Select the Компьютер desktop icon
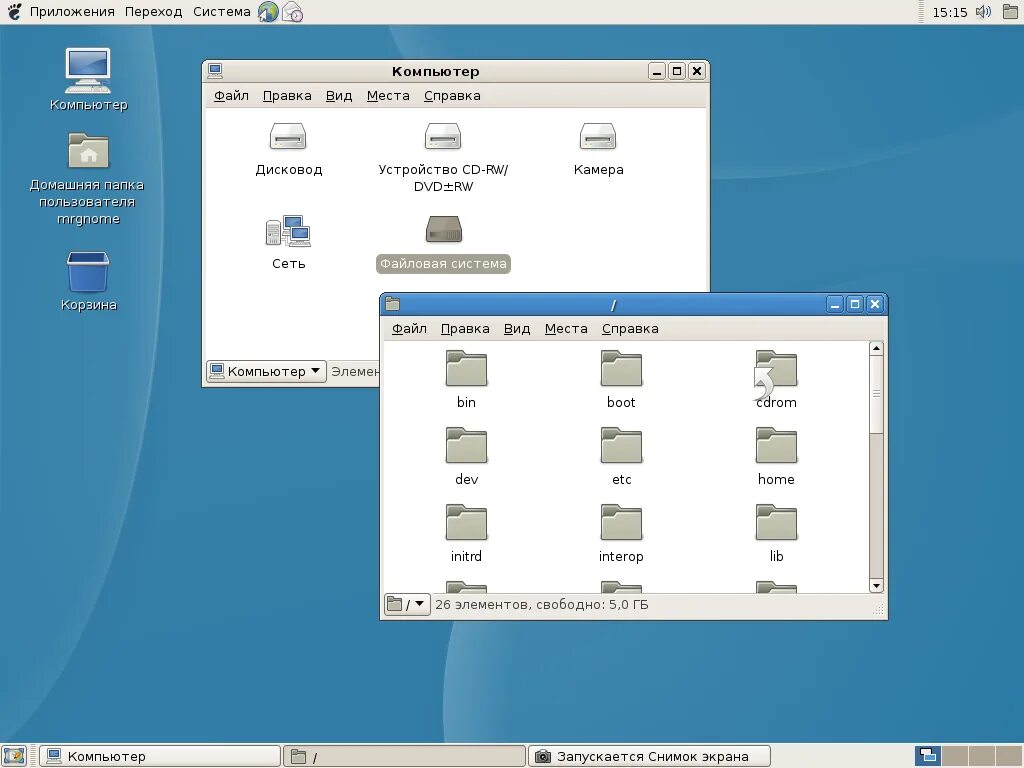1024x768 pixels. coord(88,71)
